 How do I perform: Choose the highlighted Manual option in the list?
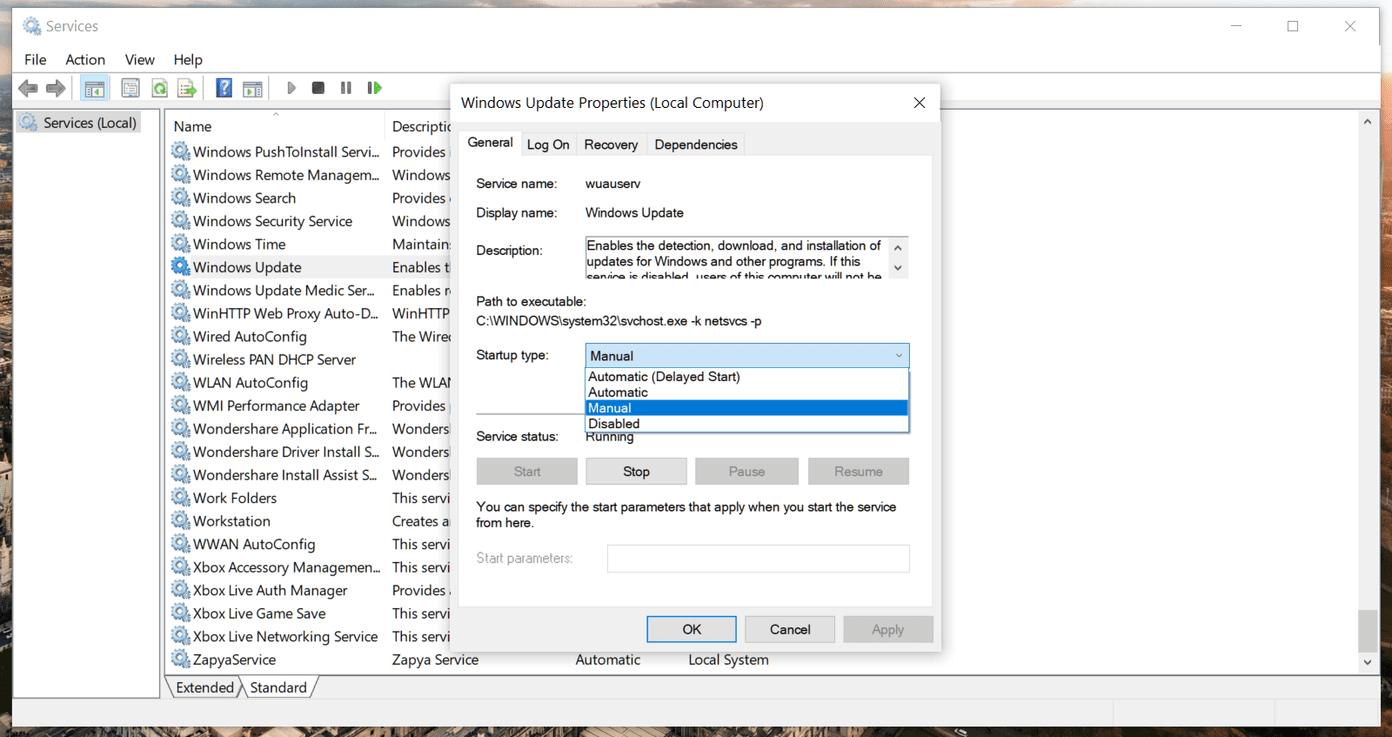747,408
